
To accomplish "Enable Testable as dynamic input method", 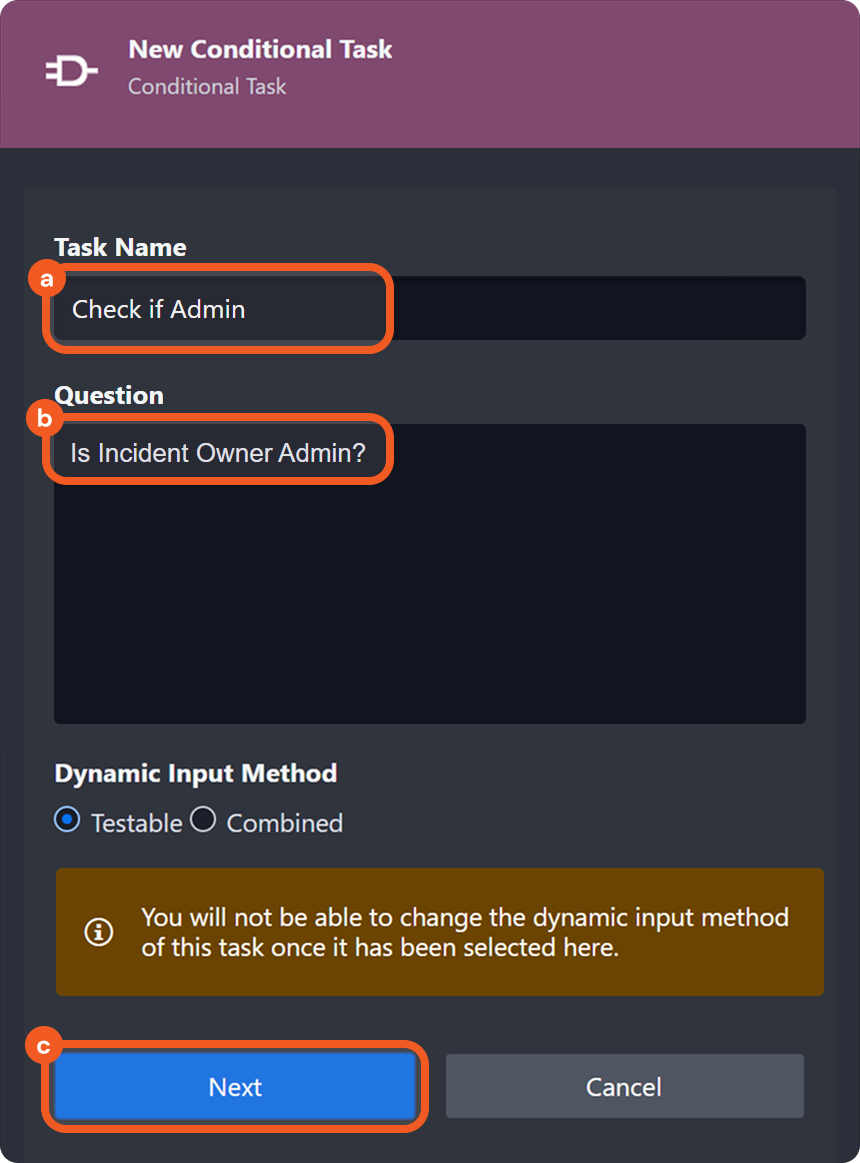I will pos(66,820).
